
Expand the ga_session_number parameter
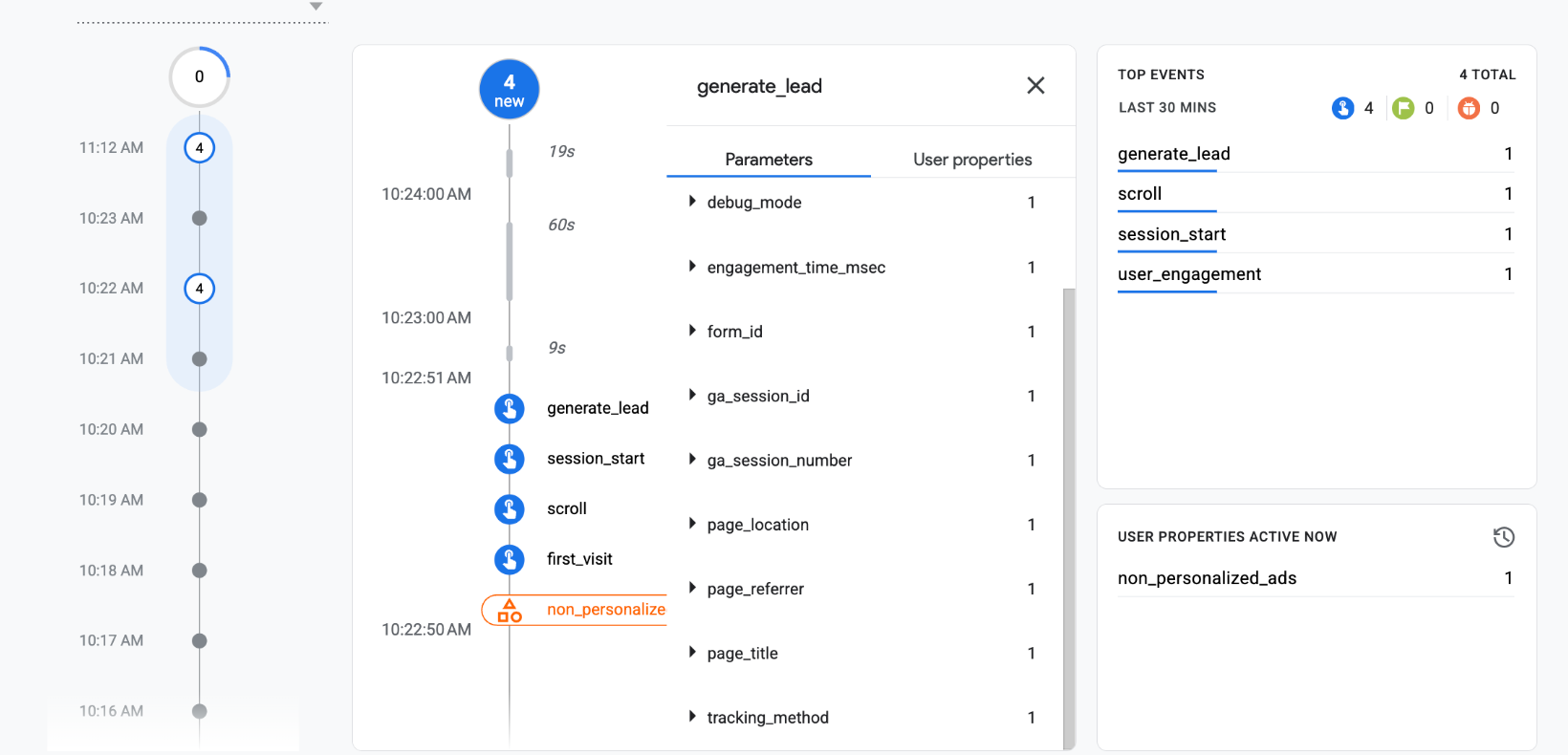(x=692, y=460)
